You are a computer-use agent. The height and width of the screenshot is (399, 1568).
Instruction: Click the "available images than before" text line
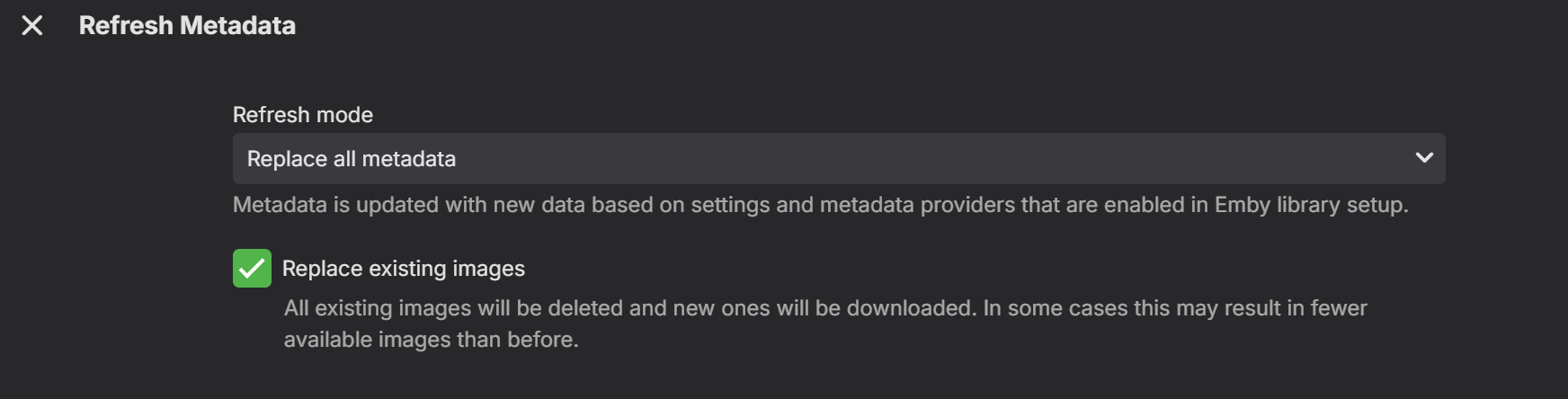[x=431, y=340]
